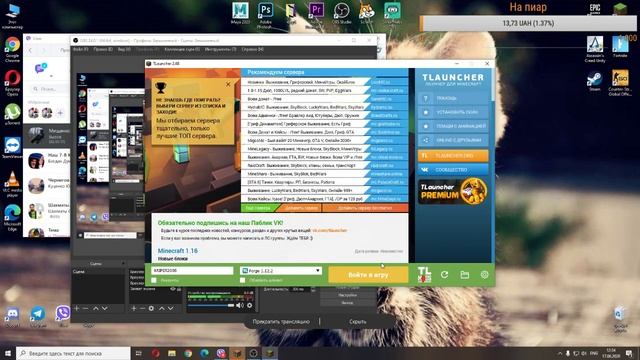Click Скрыть in the sharing bar
The image size is (640, 360).
(357, 322)
